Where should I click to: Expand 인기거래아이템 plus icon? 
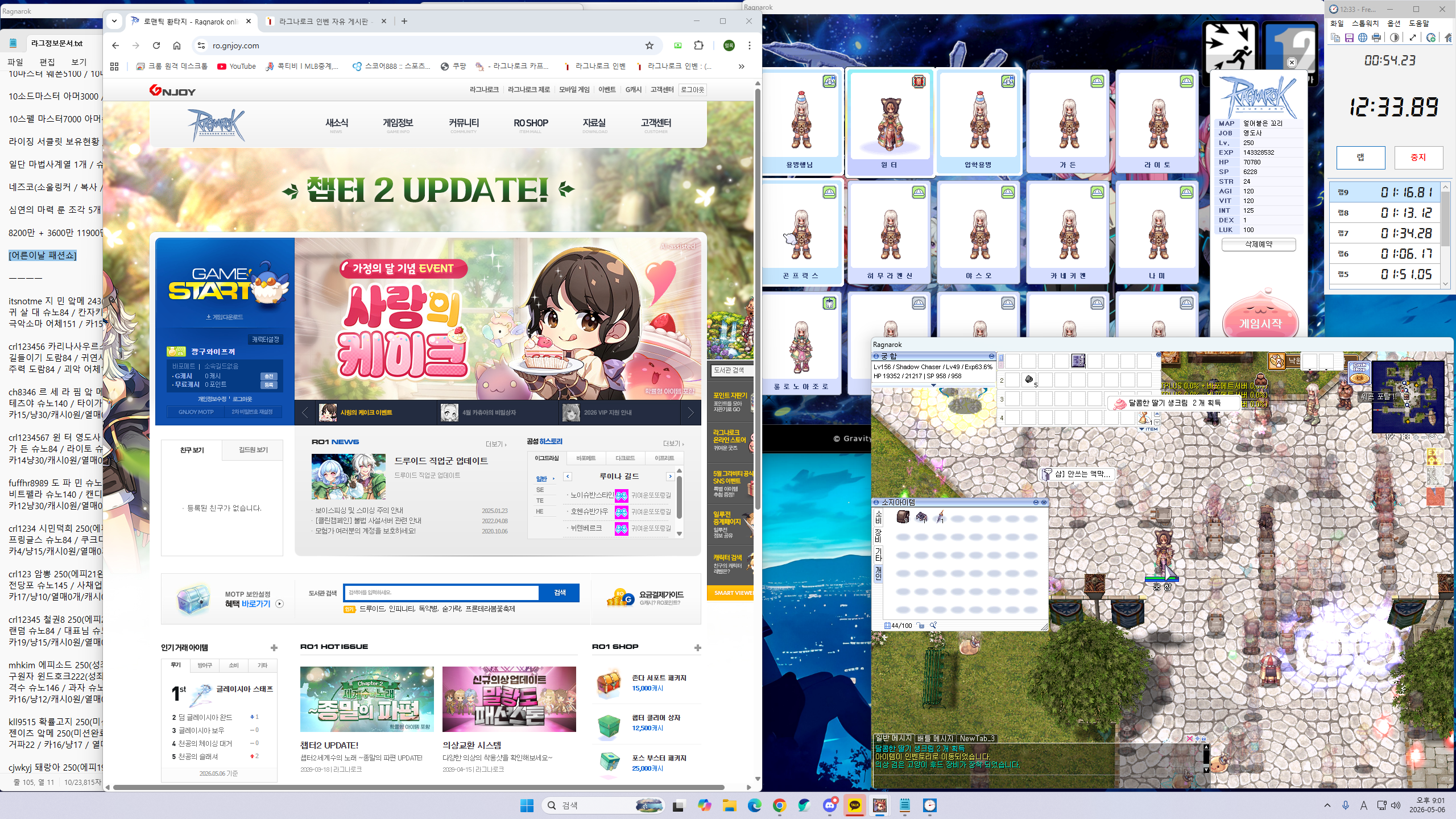[x=274, y=648]
